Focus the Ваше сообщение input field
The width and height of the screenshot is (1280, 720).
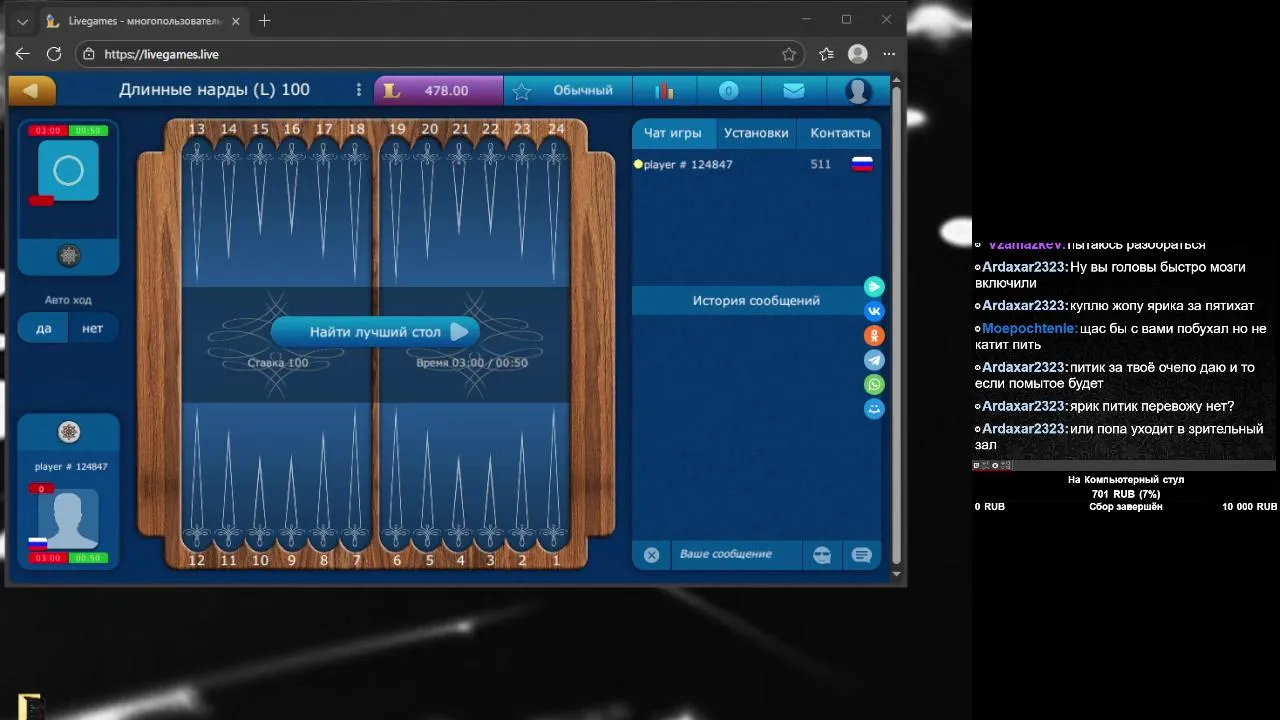pyautogui.click(x=736, y=554)
